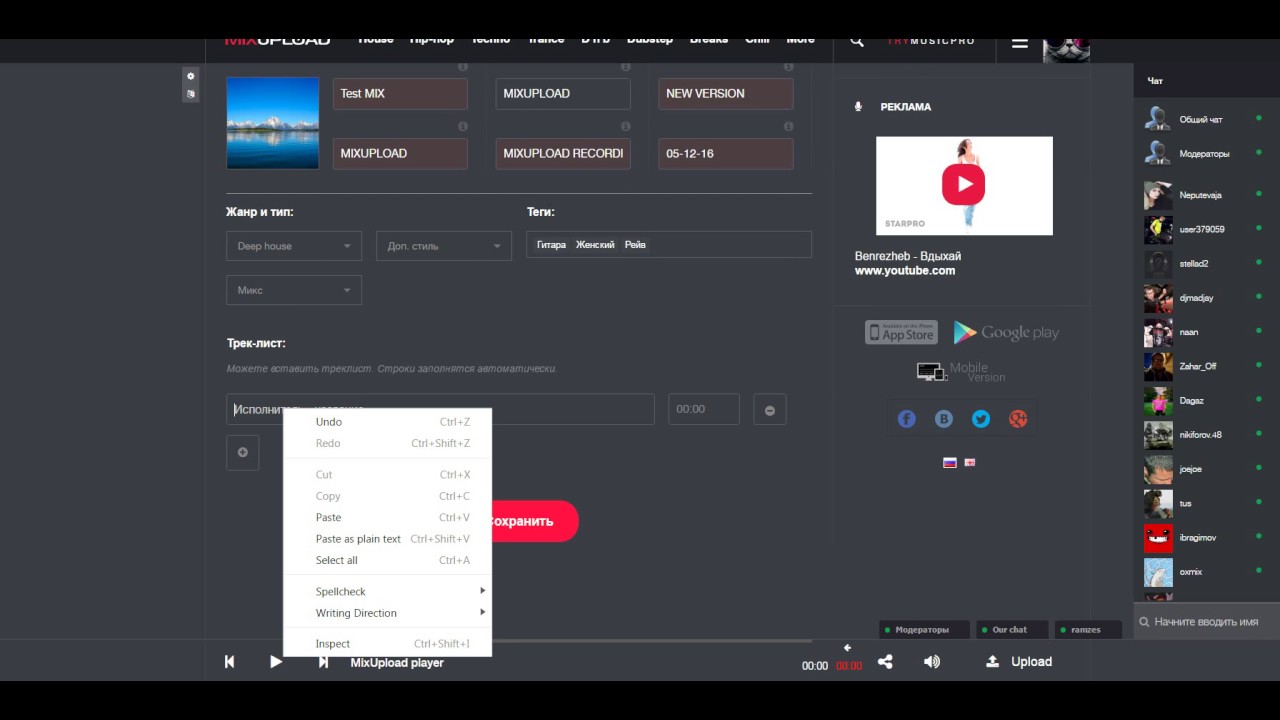
Task: Open the Модераторы chat tab at bottom
Action: pos(925,630)
